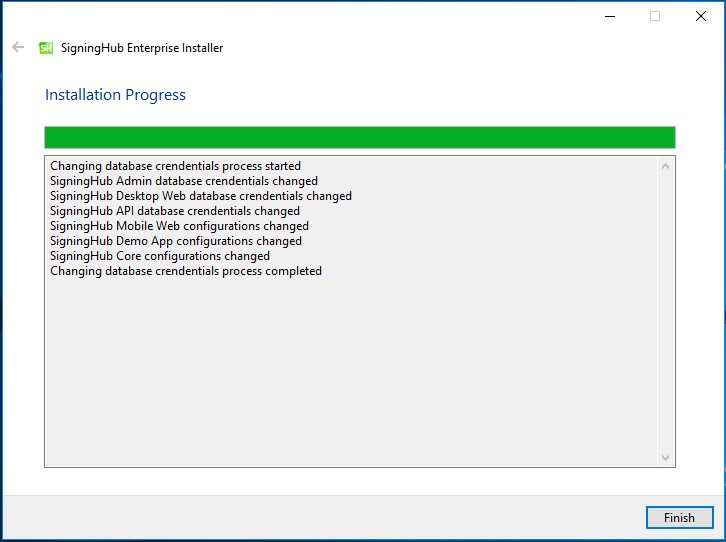Select the 'SigningHub Mobile Web configurations changed' line

179,226
